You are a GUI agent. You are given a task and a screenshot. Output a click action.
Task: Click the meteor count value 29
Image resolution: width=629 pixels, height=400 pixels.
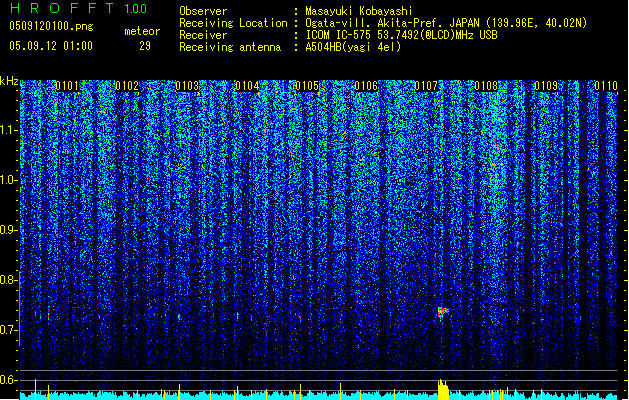(x=145, y=46)
